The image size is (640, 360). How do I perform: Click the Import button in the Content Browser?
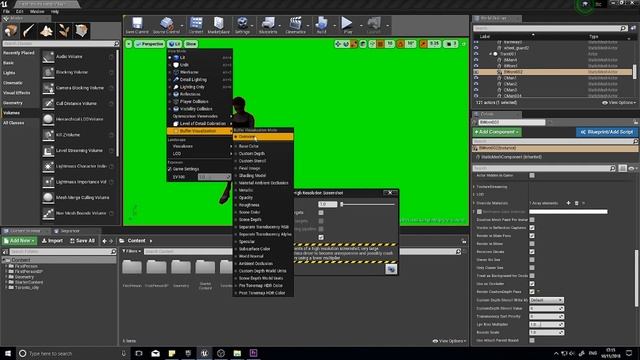pos(52,241)
